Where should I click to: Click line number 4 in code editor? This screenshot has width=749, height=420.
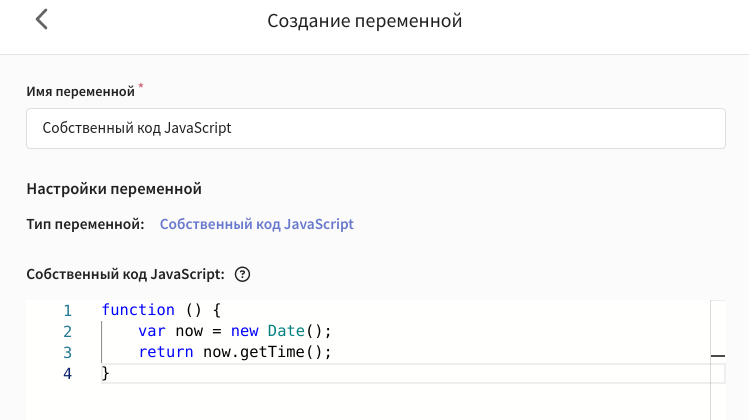click(x=67, y=374)
